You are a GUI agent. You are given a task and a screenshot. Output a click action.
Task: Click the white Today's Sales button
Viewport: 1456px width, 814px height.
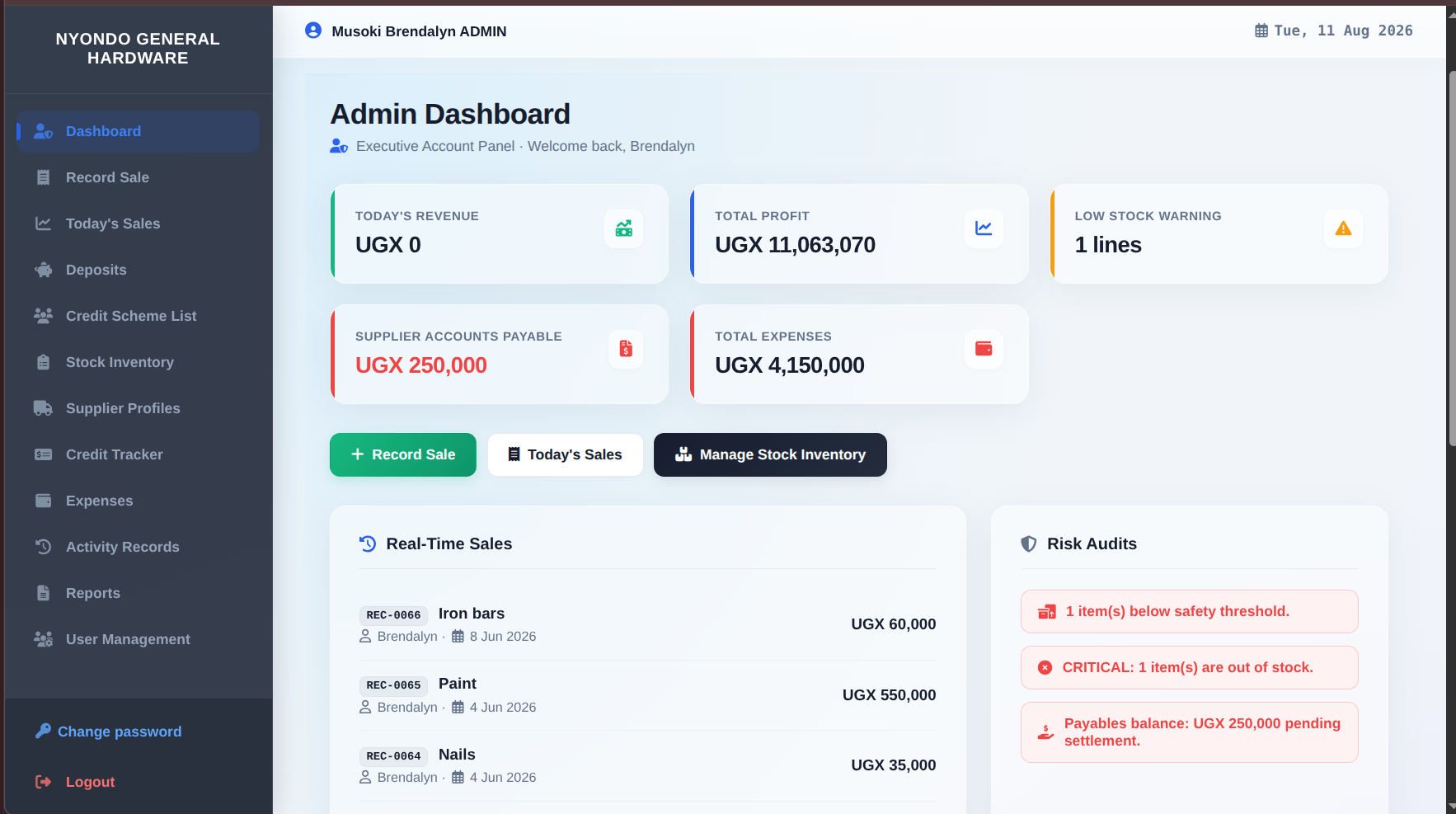(x=566, y=454)
